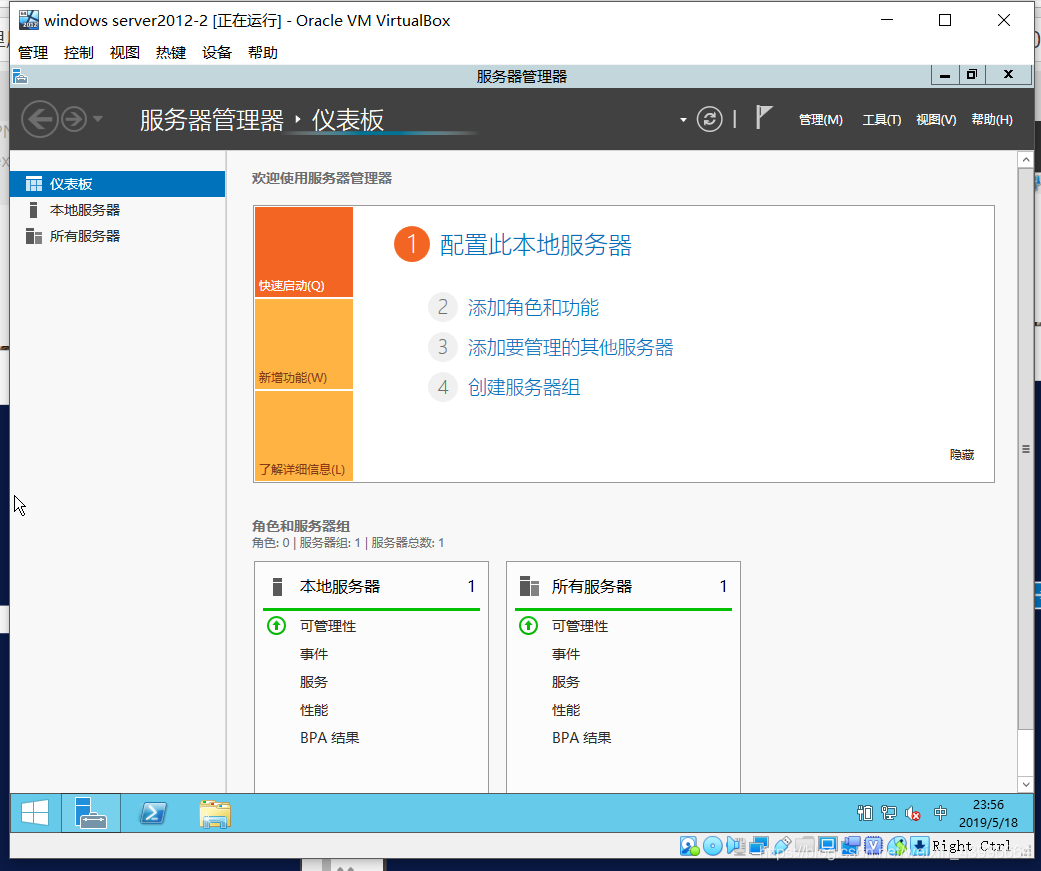The image size is (1041, 871).
Task: Click VirtualBox shared folders status icon
Action: 805,846
